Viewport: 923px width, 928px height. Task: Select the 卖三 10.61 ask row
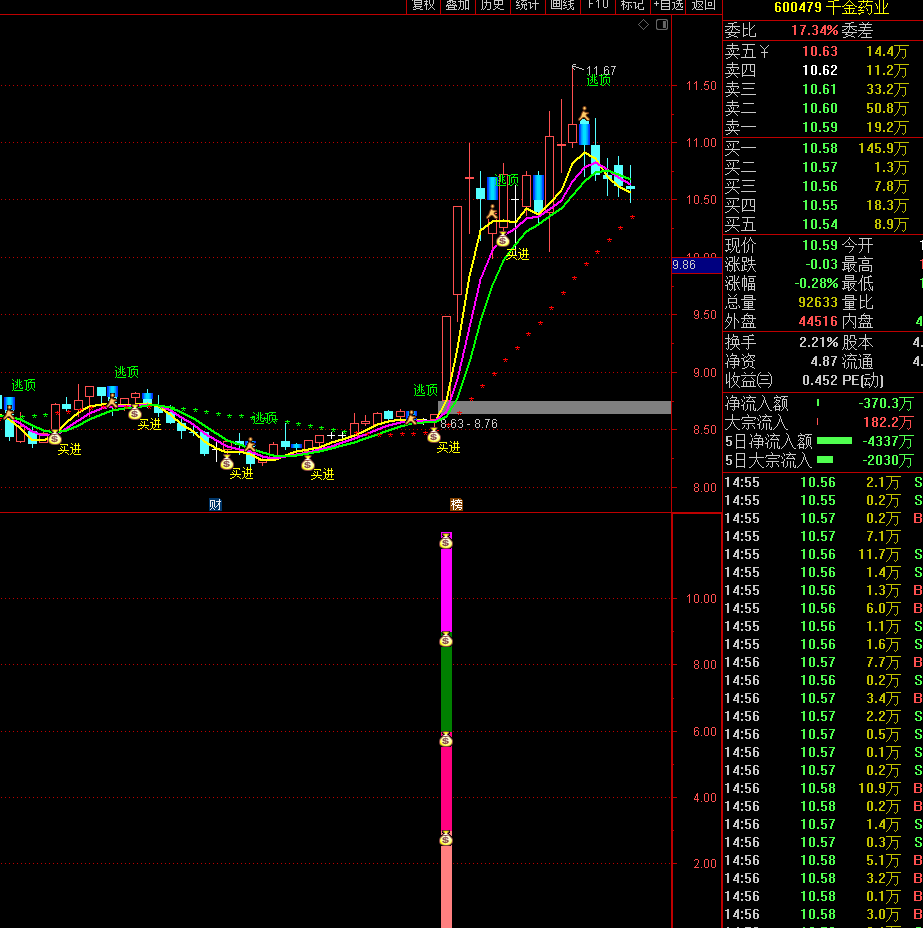tap(823, 89)
